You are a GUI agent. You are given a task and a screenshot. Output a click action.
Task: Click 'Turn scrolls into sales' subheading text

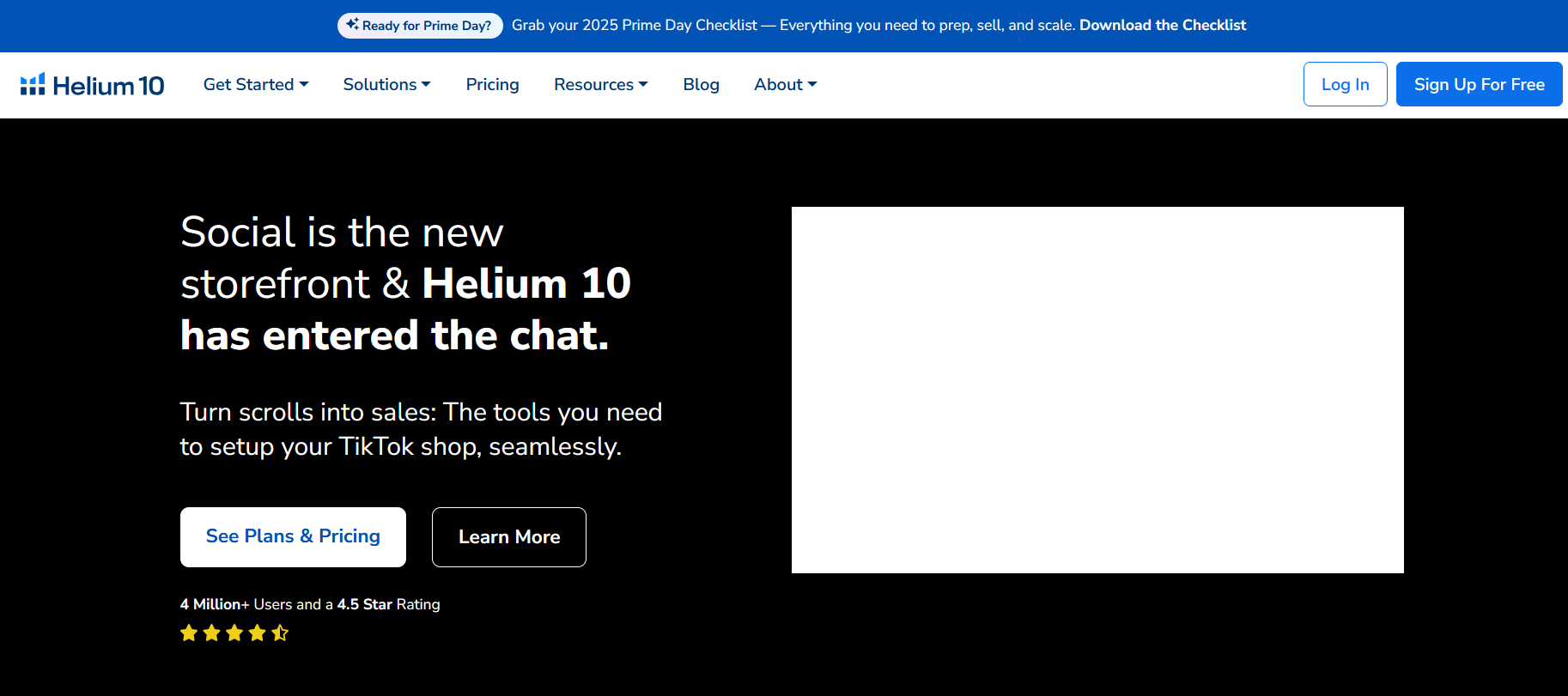pos(421,429)
